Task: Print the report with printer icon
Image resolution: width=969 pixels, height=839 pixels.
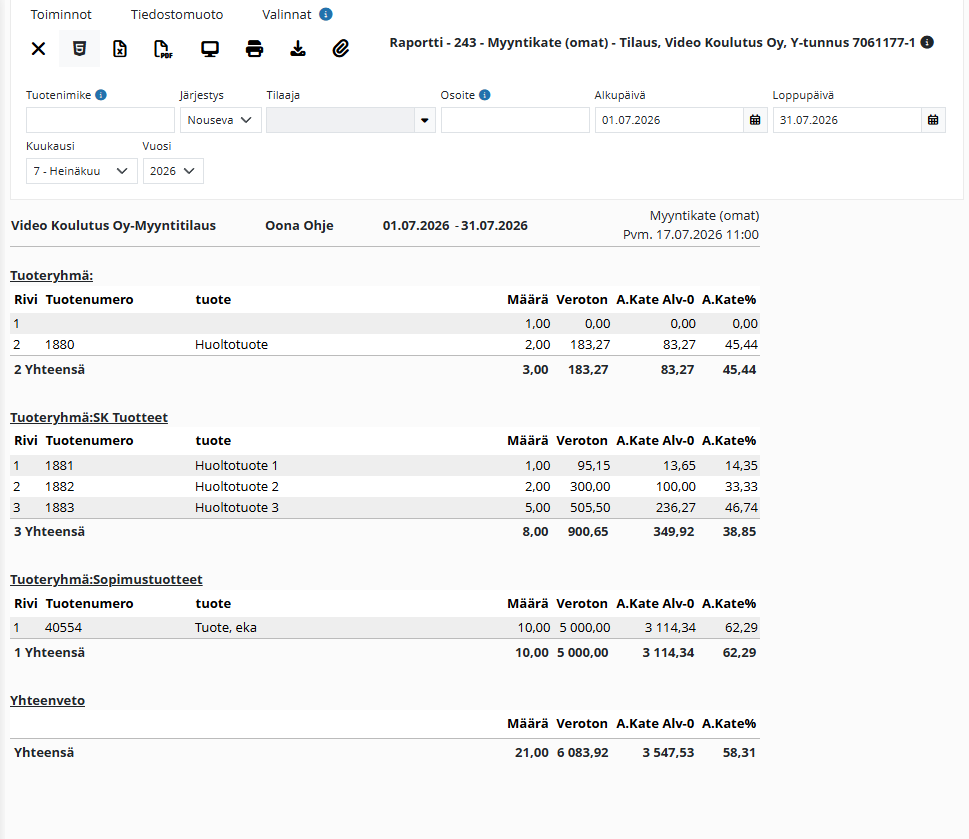Action: point(254,48)
